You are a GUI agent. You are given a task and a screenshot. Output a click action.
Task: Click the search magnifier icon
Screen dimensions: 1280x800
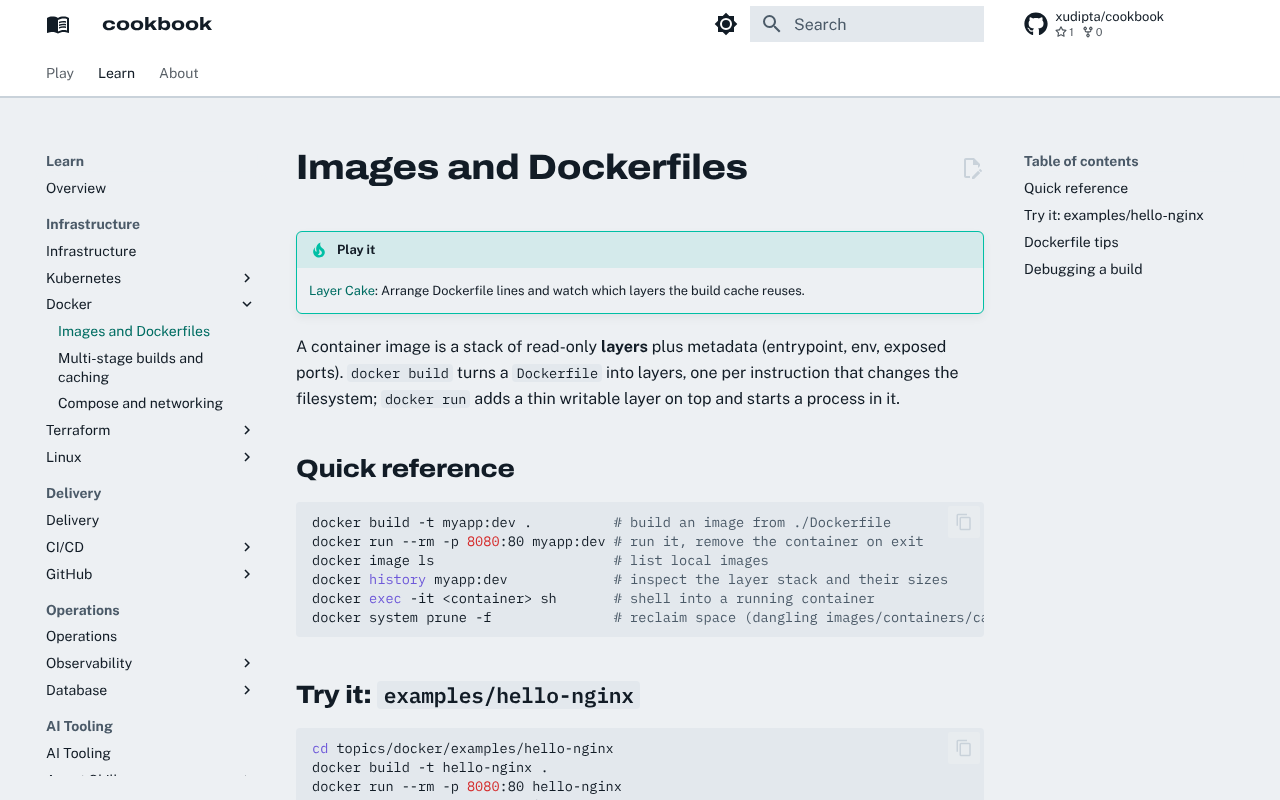771,24
